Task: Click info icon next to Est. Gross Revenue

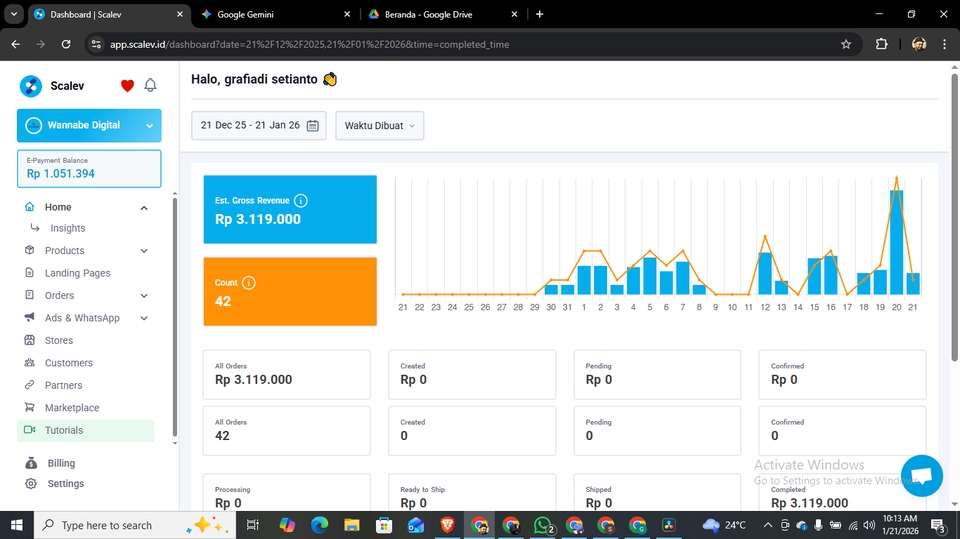Action: click(x=301, y=200)
